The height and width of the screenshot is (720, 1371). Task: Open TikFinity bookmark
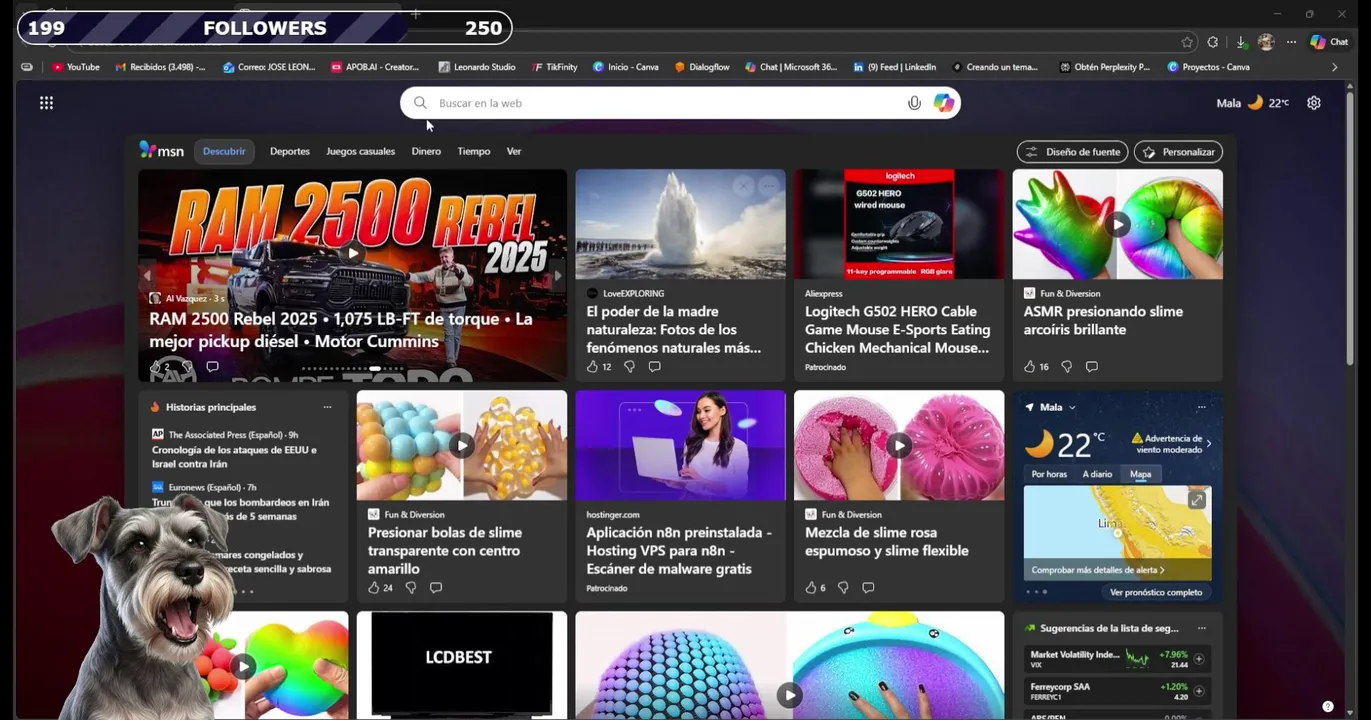click(555, 67)
